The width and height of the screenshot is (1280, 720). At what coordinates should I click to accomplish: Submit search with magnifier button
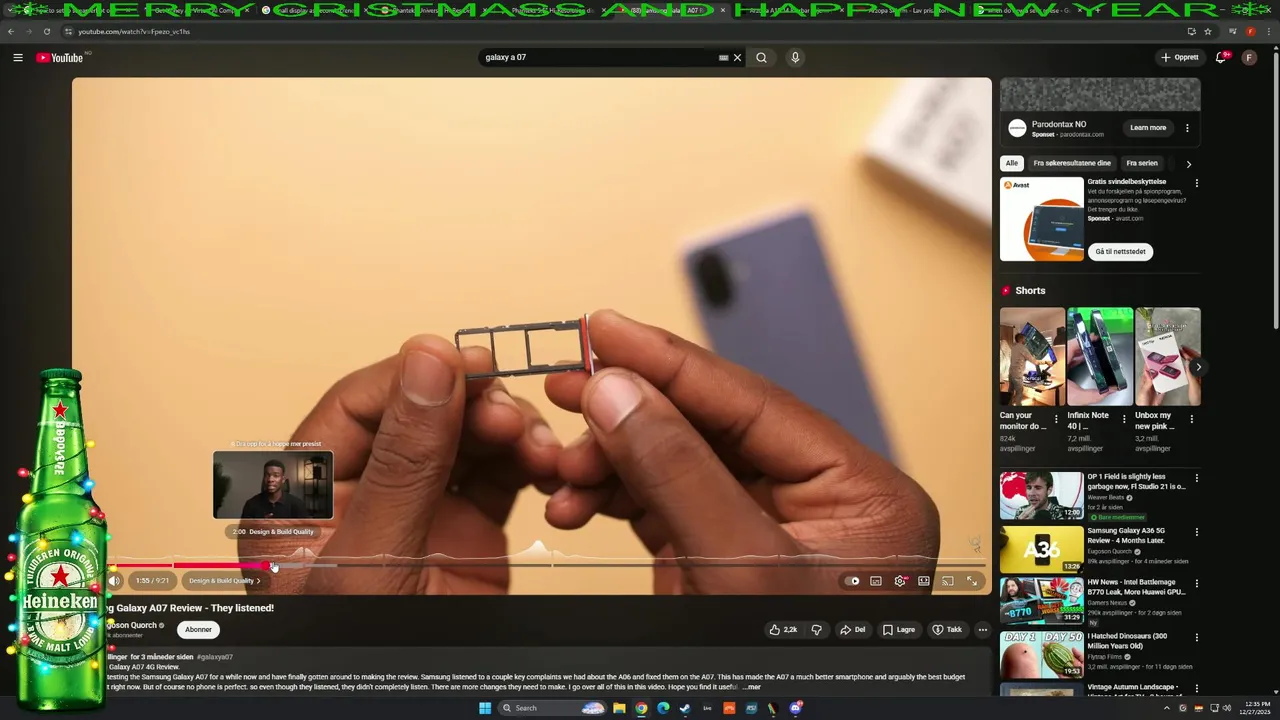[x=761, y=58]
